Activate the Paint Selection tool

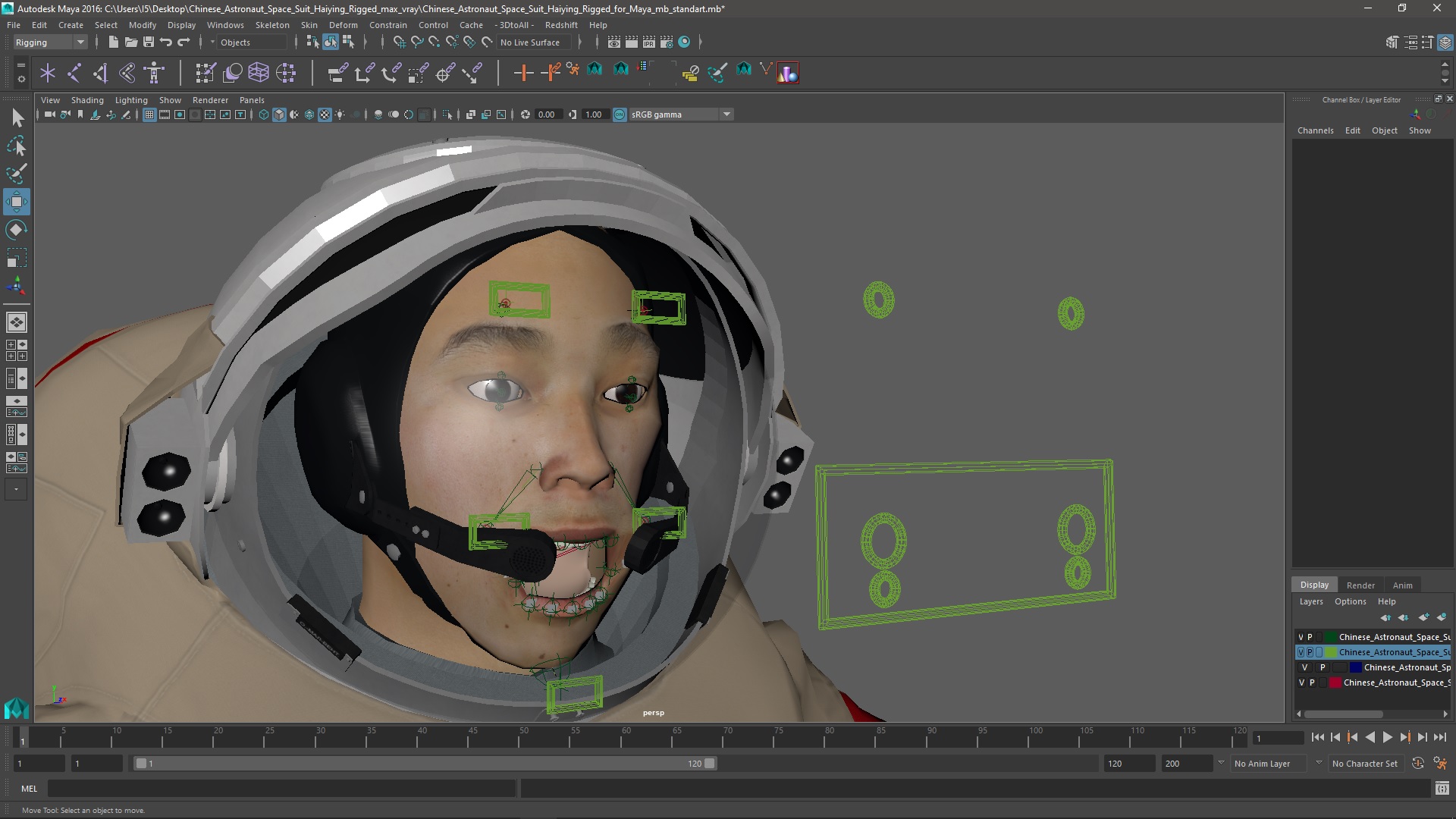click(x=17, y=174)
